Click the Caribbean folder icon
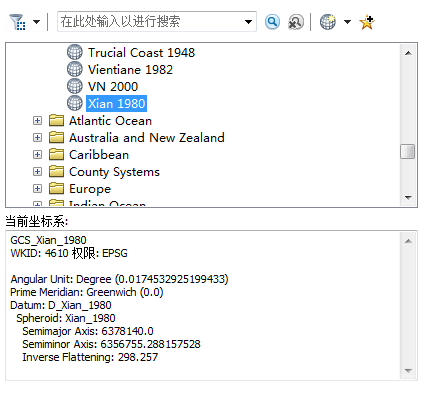This screenshot has width=426, height=393. pyautogui.click(x=56, y=154)
